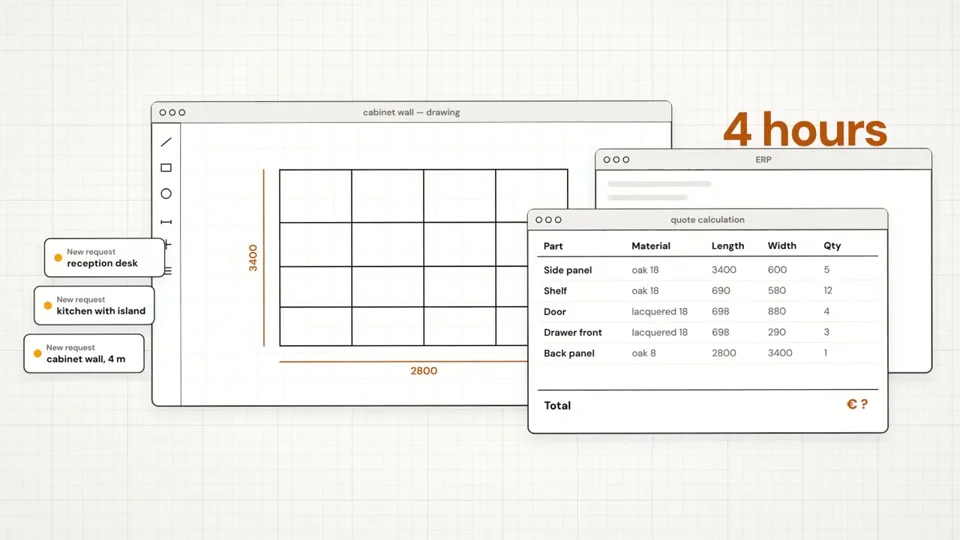Click the Side panel length value 3400

724,270
